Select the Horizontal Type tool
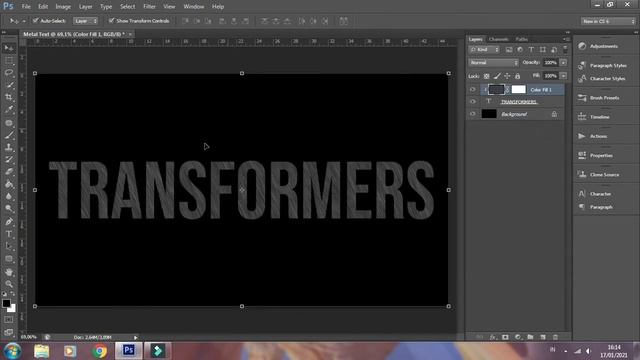This screenshot has height=360, width=640. 9,234
